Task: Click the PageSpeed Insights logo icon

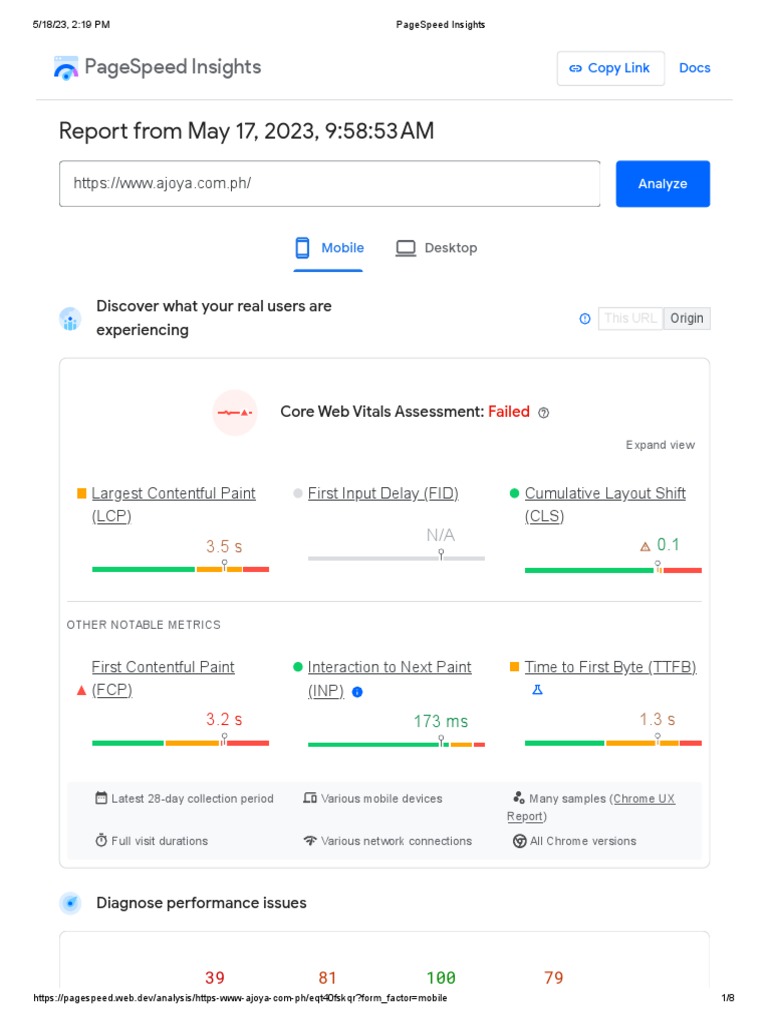Action: (x=66, y=68)
